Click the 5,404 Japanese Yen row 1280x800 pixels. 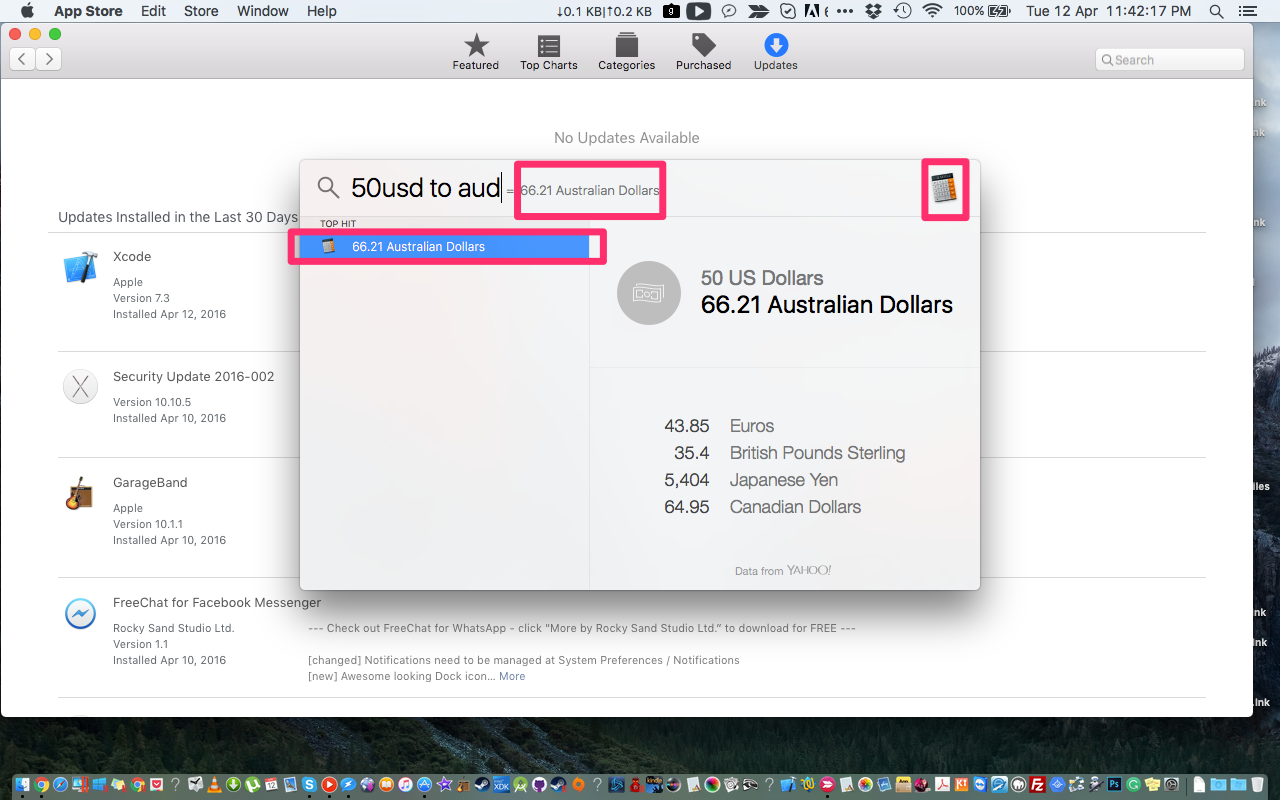(x=751, y=480)
